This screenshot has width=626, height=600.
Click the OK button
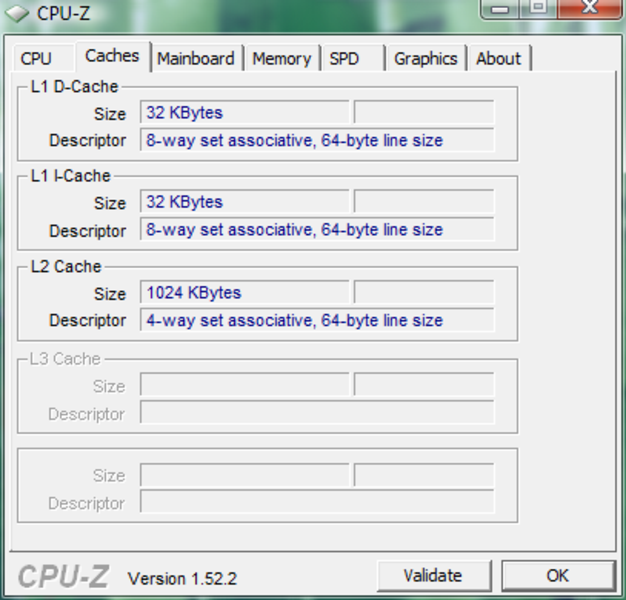click(557, 575)
